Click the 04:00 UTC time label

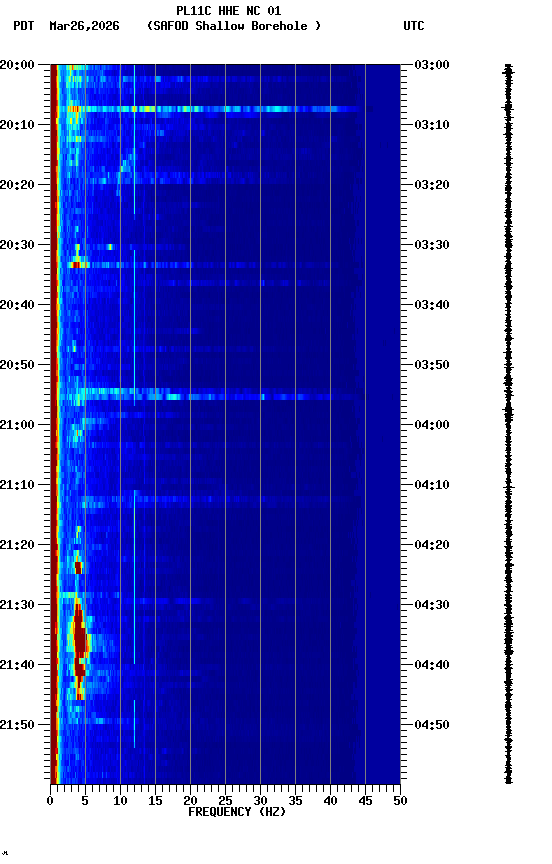[x=432, y=425]
